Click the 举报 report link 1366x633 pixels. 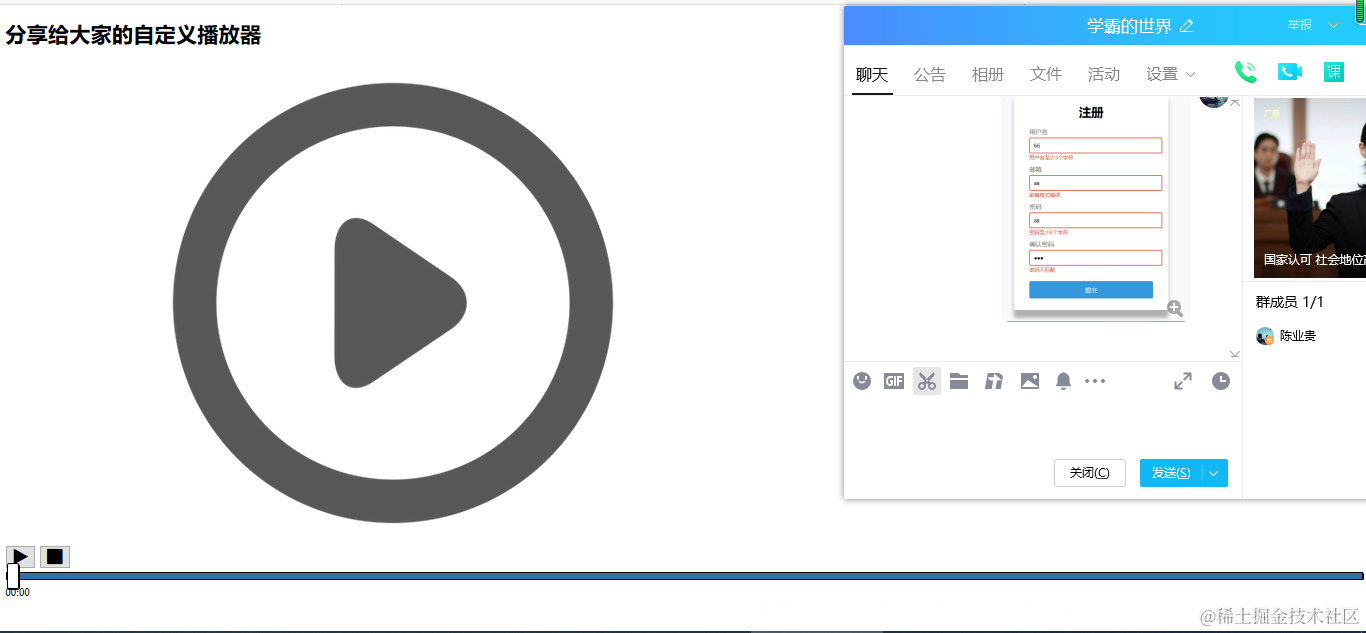(x=1300, y=25)
